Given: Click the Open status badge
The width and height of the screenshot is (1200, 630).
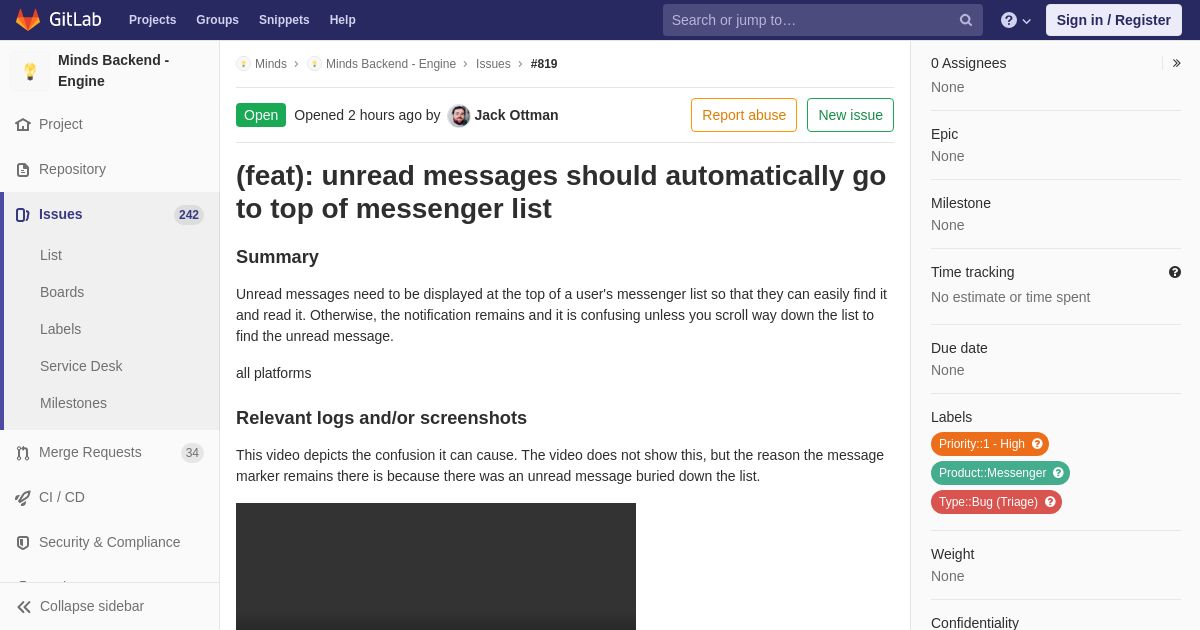Looking at the screenshot, I should click(x=261, y=115).
